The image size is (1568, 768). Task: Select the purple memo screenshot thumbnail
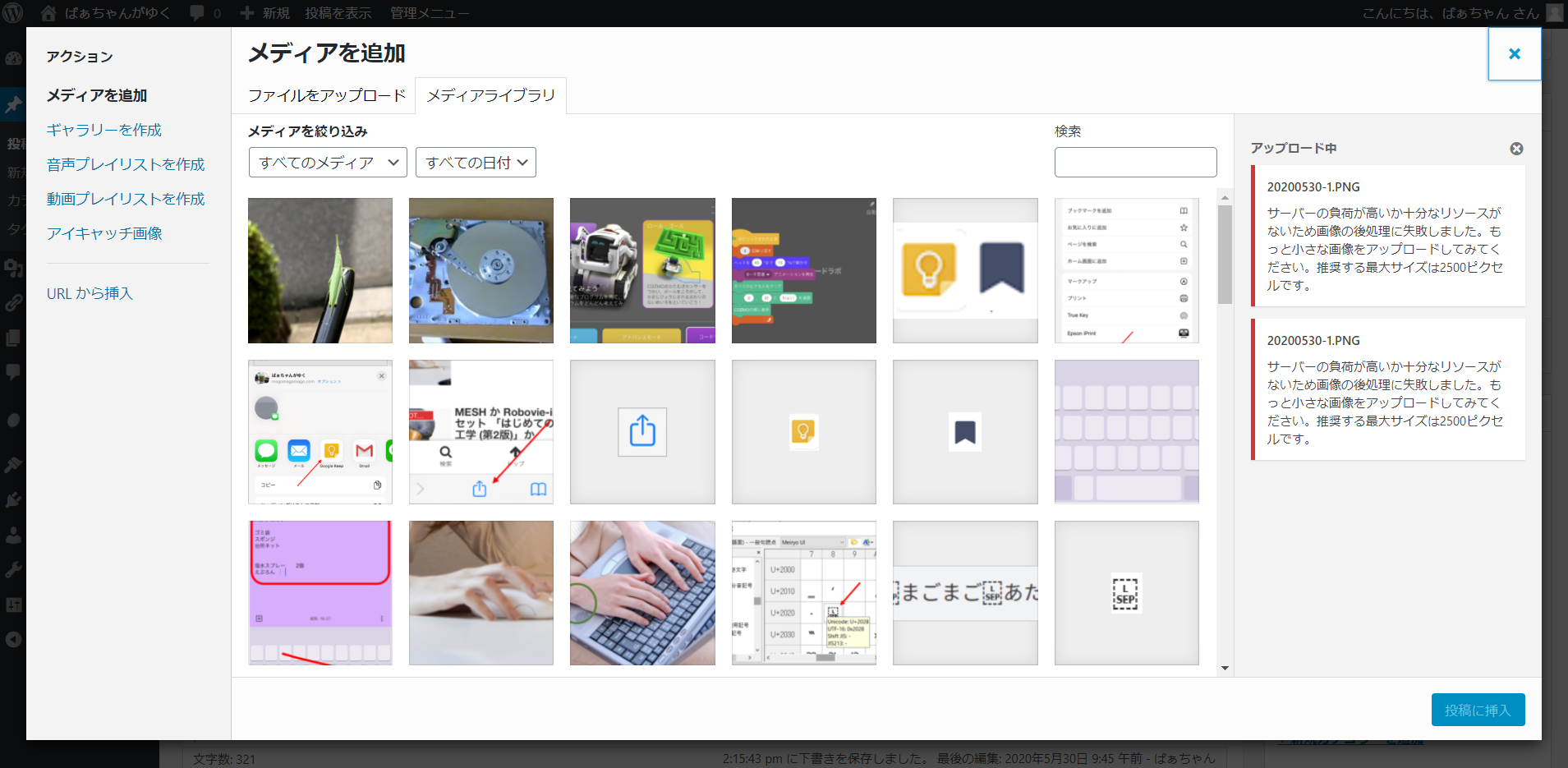(x=320, y=593)
